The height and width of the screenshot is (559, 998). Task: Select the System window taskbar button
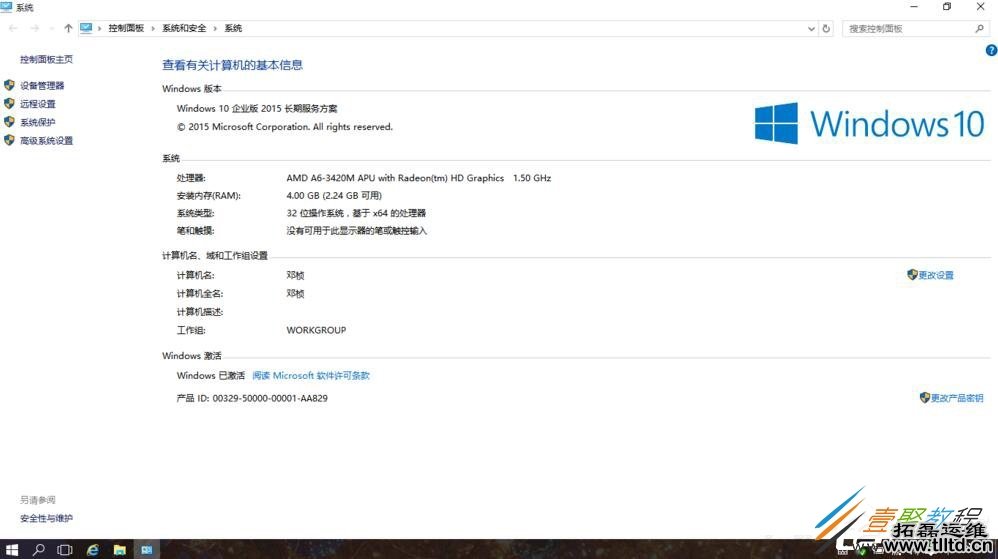click(x=147, y=549)
